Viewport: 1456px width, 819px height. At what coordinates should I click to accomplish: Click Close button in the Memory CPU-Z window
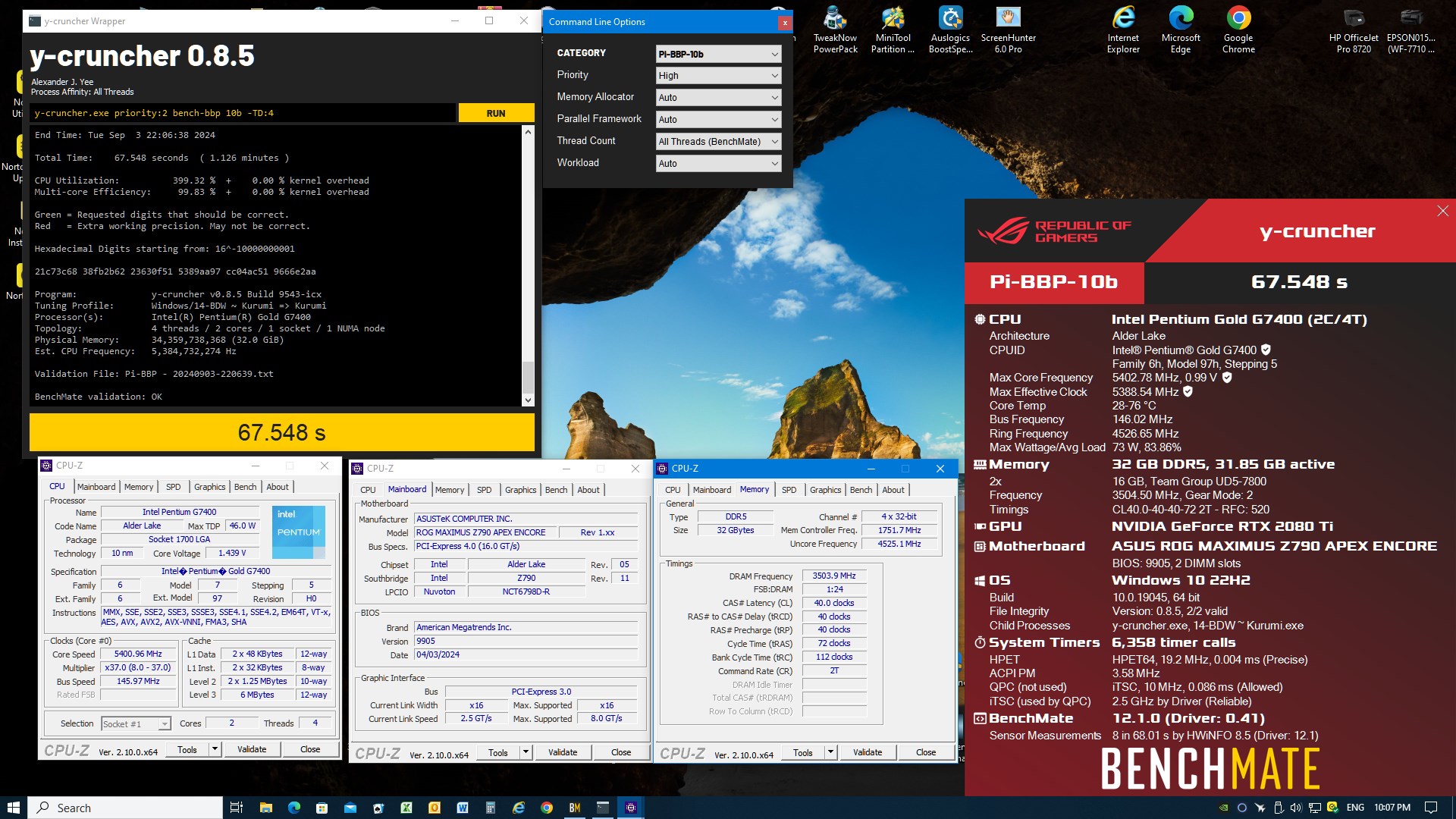[x=926, y=752]
